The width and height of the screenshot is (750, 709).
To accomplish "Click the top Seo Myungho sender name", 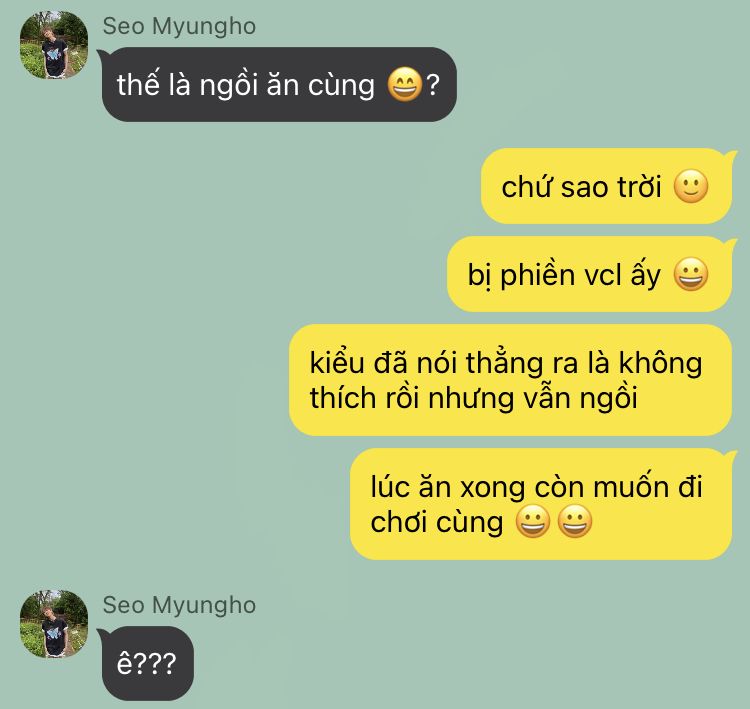I will pyautogui.click(x=179, y=26).
